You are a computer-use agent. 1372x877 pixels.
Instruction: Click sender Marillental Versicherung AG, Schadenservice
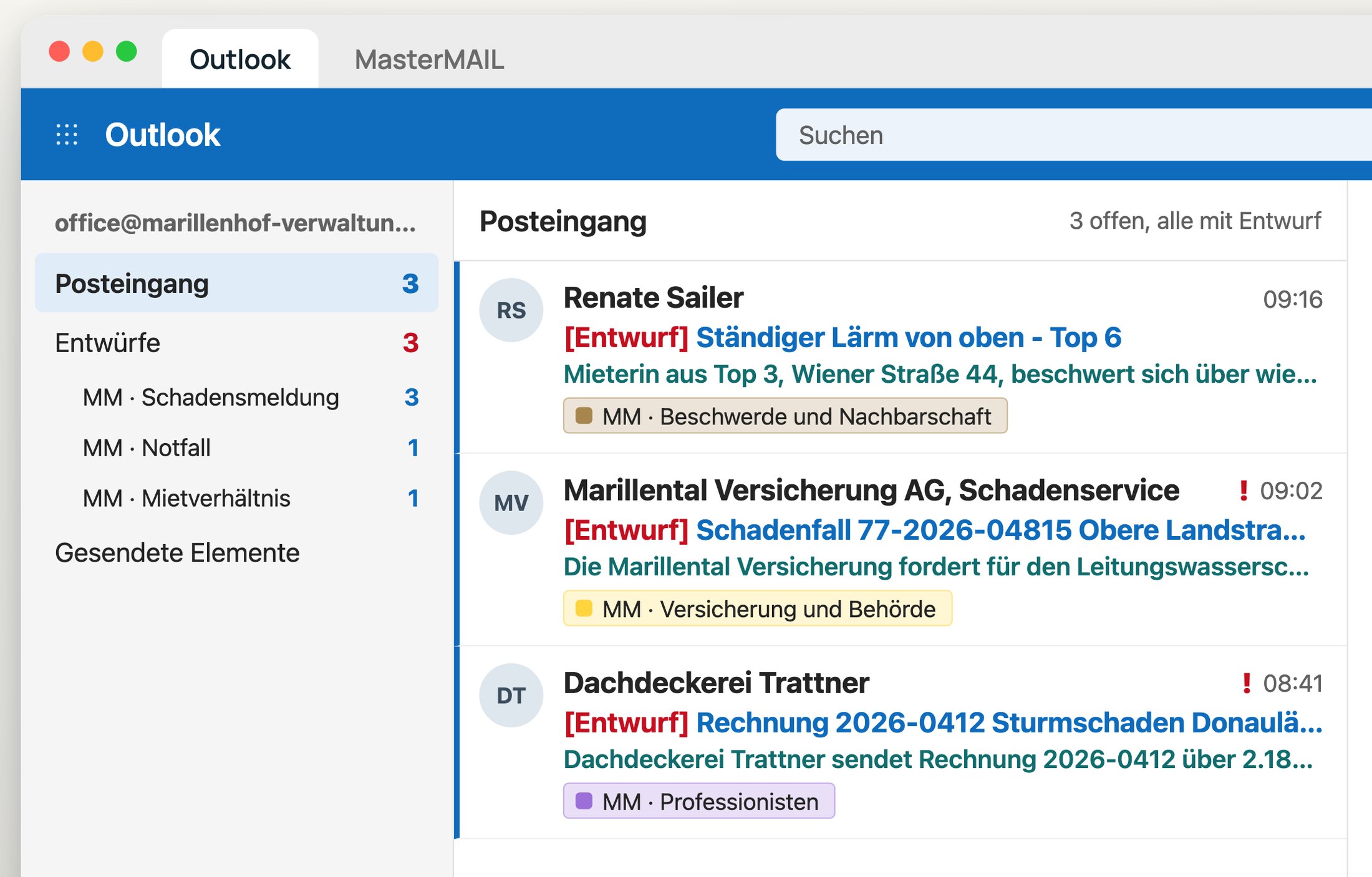pos(871,491)
